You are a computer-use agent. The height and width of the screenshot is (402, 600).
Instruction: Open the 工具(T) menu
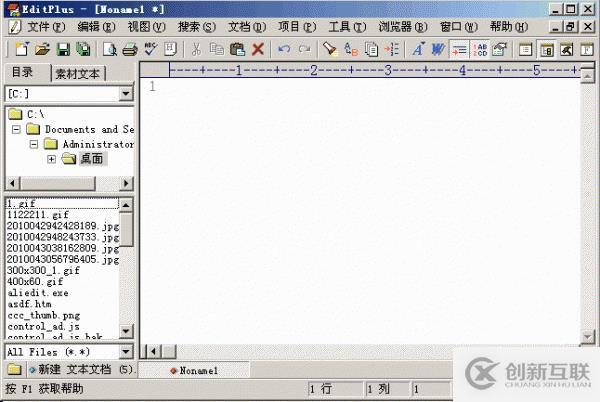point(347,27)
